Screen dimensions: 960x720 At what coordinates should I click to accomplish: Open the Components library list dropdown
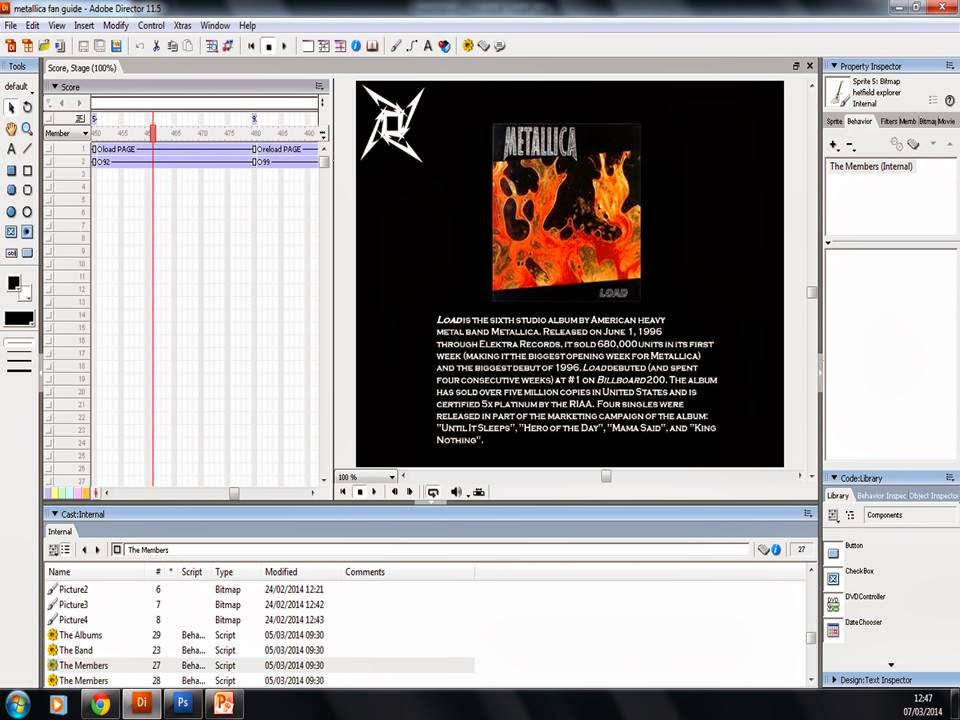[x=909, y=515]
